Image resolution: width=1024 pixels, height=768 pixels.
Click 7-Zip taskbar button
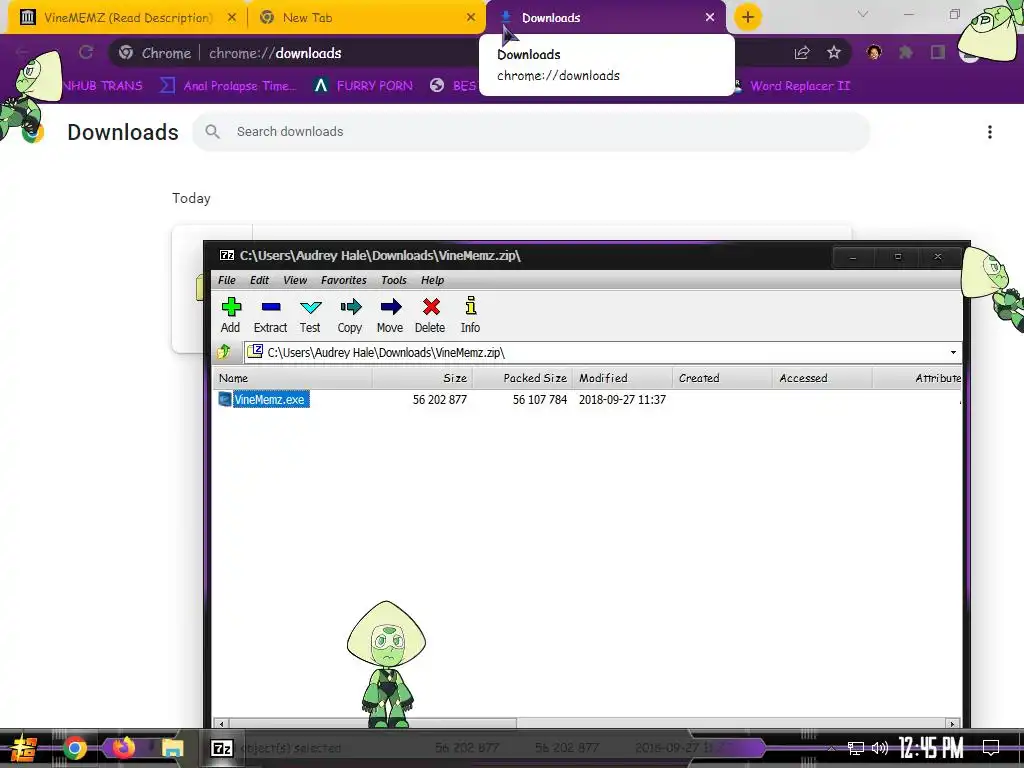click(222, 748)
